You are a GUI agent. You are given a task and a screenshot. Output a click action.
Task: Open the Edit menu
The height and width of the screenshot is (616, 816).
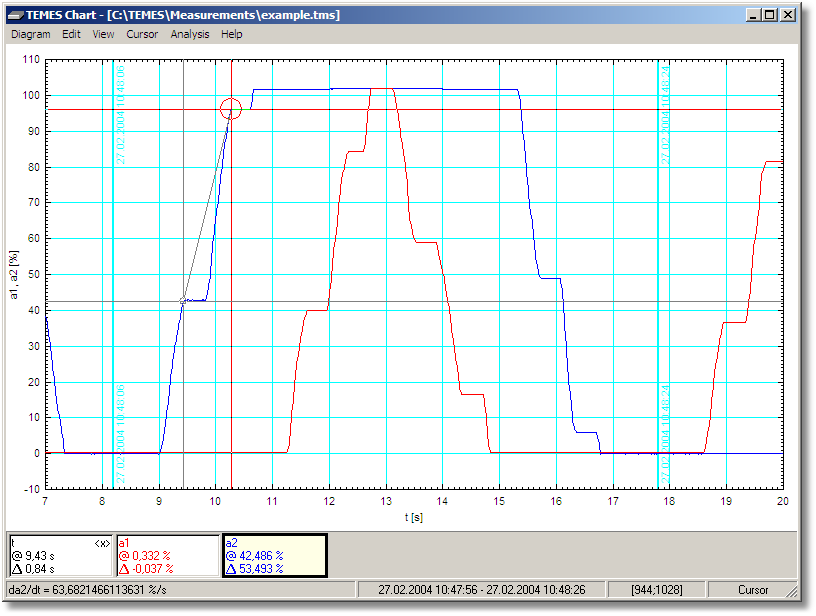point(71,34)
